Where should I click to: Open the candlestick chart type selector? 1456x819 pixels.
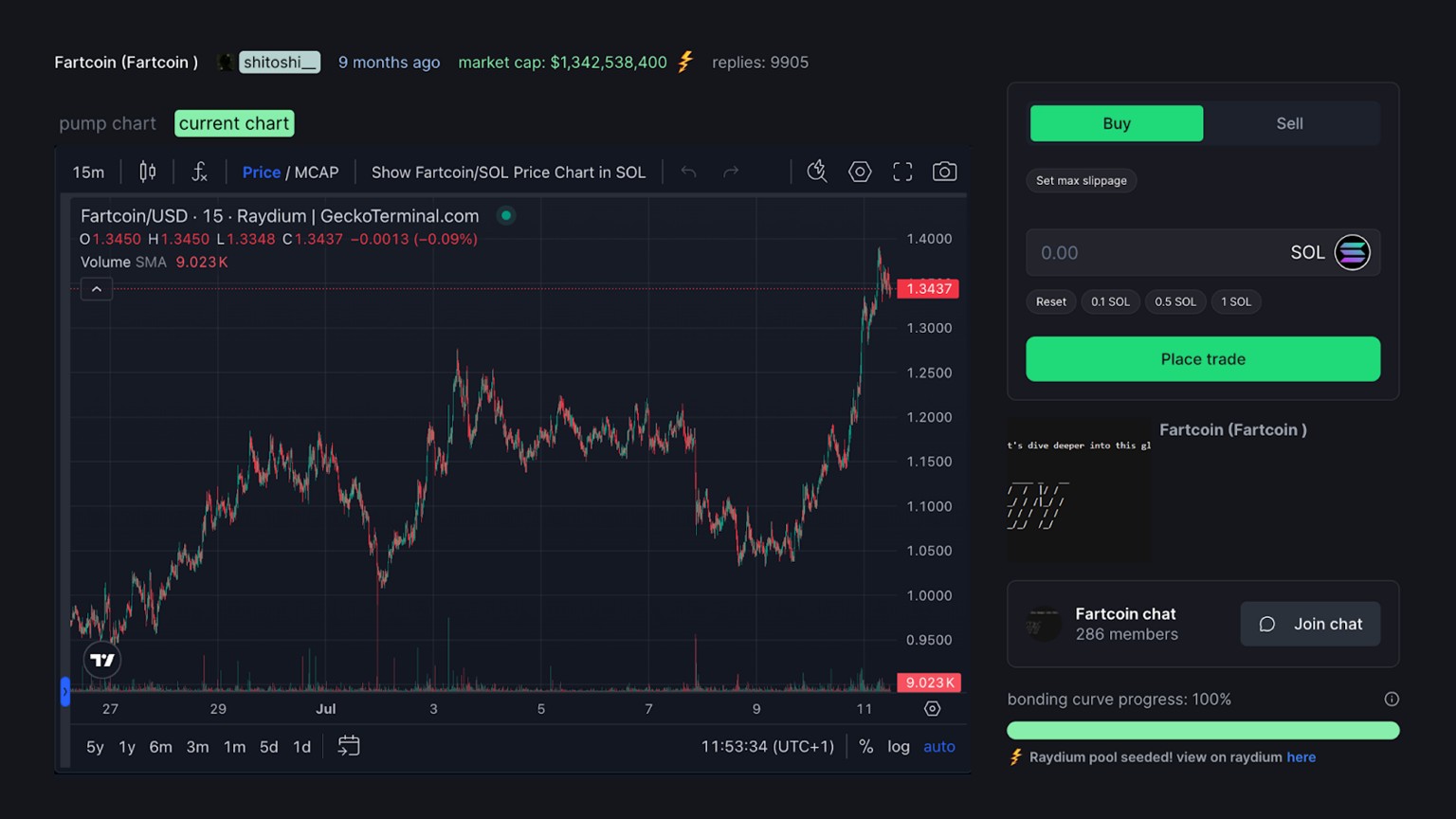(x=148, y=172)
